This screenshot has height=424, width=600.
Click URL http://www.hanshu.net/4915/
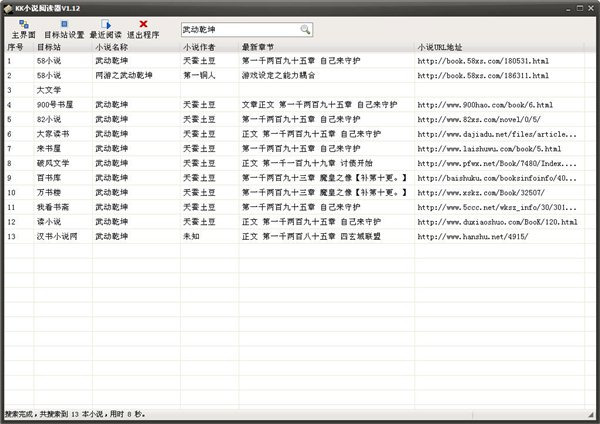[x=473, y=236]
